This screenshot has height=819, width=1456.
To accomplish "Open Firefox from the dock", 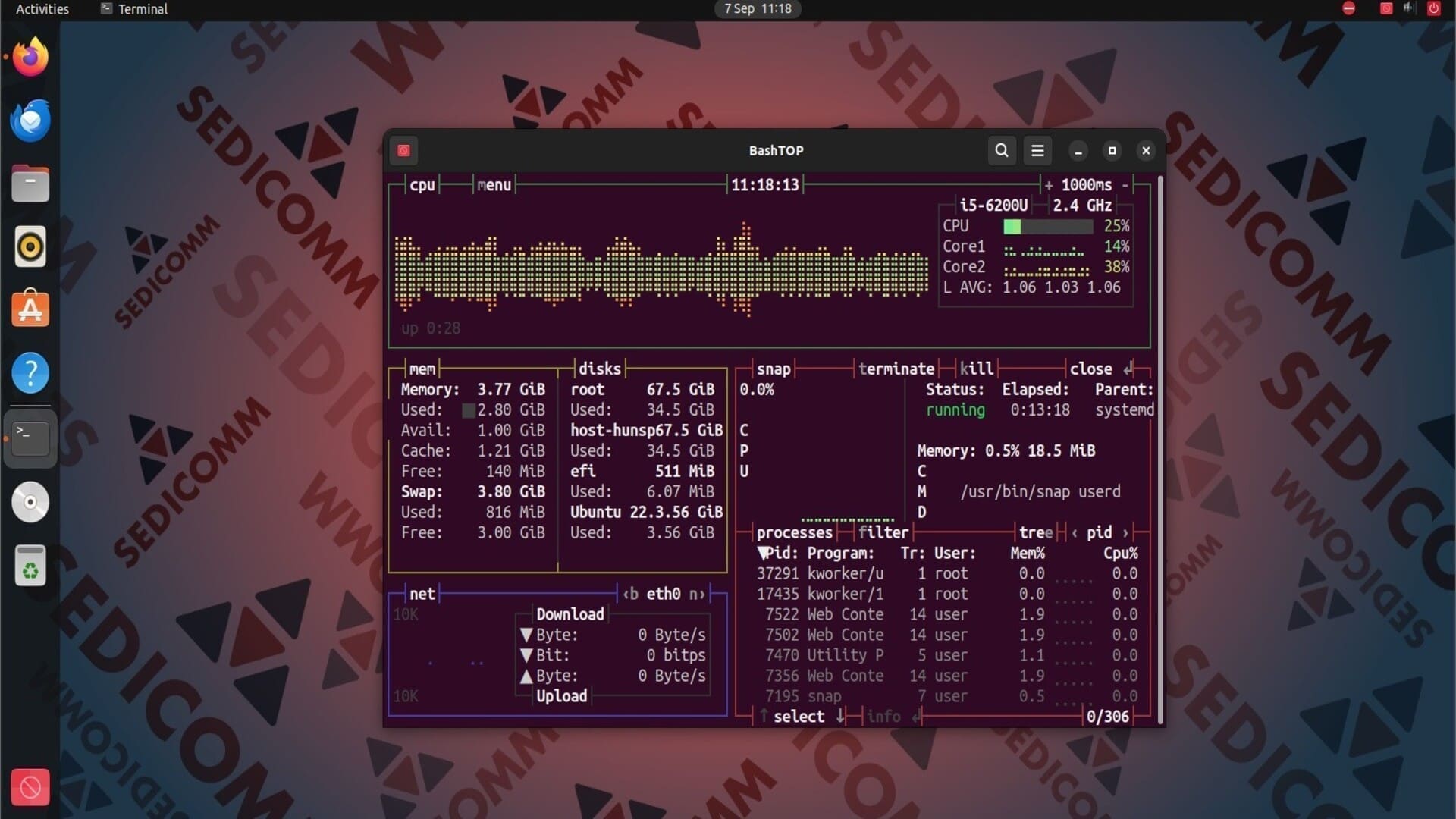I will 30,57.
